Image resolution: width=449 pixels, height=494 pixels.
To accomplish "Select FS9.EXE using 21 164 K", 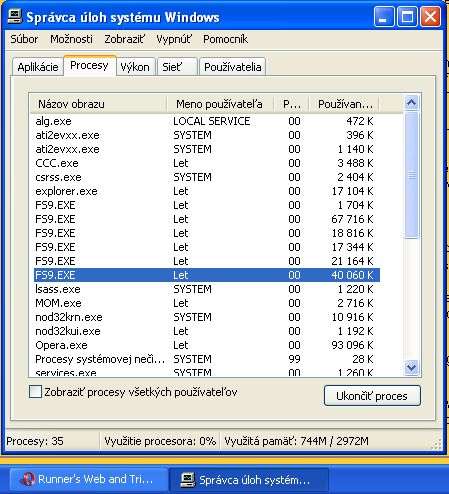I will coord(207,261).
